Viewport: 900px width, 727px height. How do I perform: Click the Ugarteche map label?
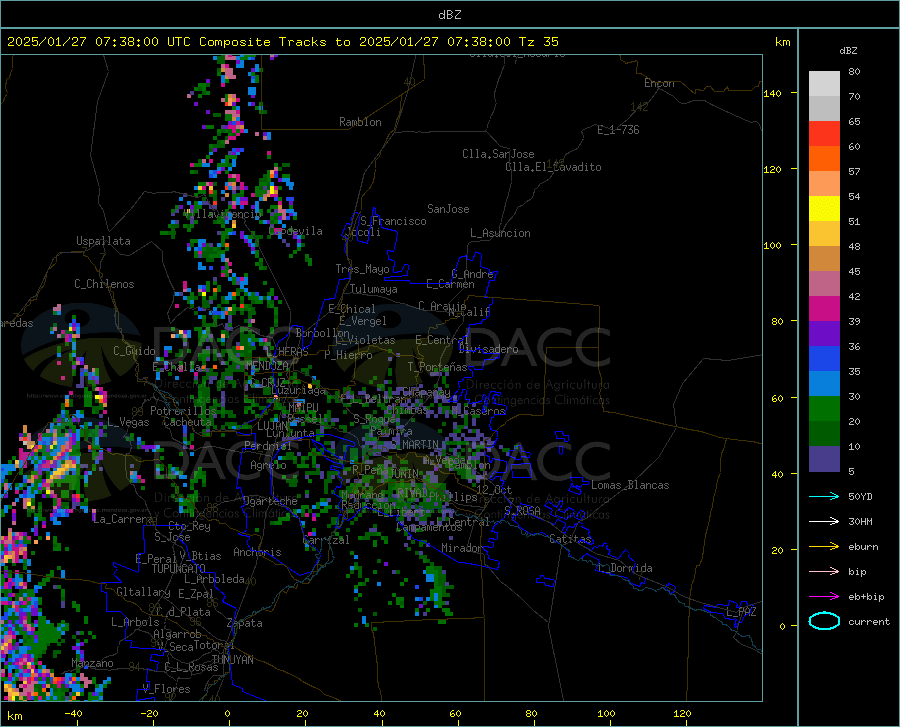[270, 501]
